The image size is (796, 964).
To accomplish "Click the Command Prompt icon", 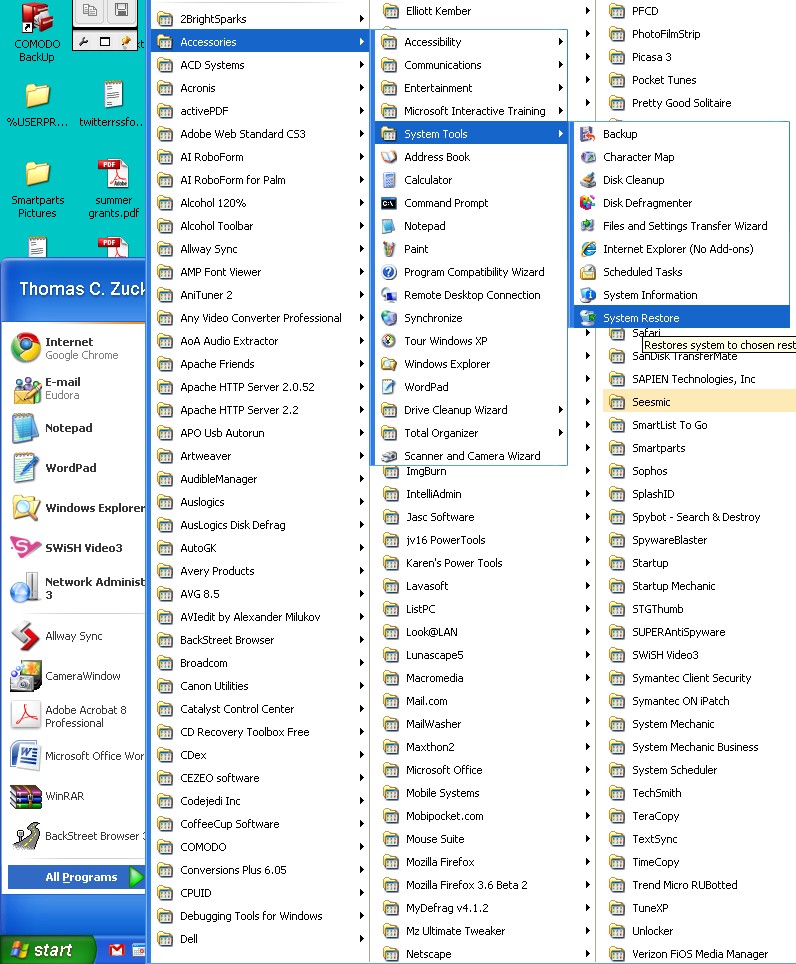I will (388, 203).
